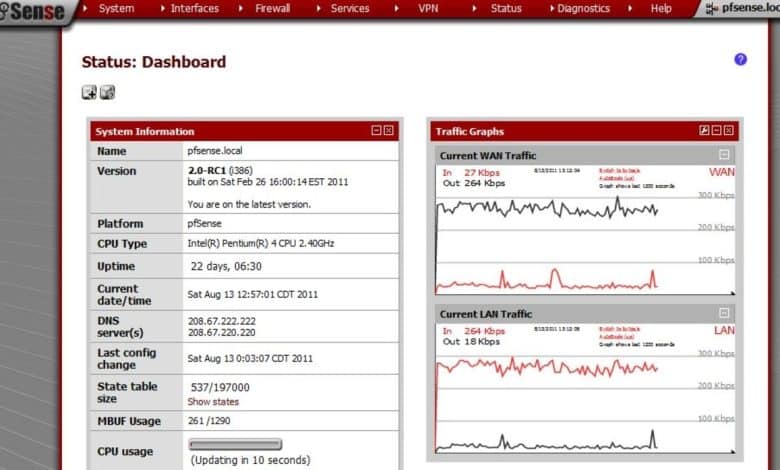The width and height of the screenshot is (780, 470).
Task: Click 'Sat Aug 13 12:57:01 CDT 2011' date value
Action: 253,294
